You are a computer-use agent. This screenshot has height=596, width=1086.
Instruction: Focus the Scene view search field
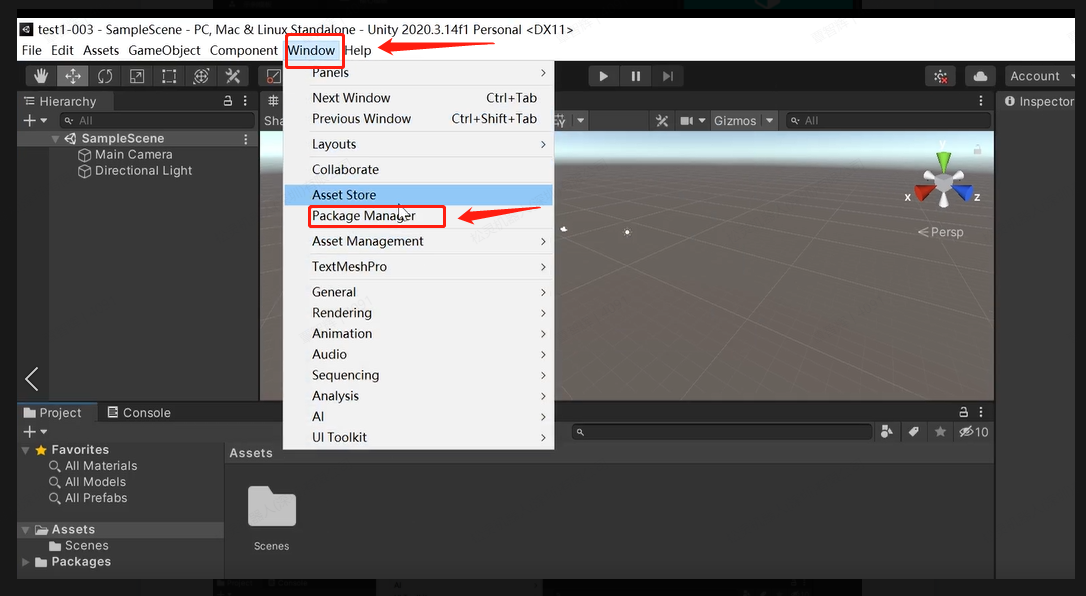[889, 120]
